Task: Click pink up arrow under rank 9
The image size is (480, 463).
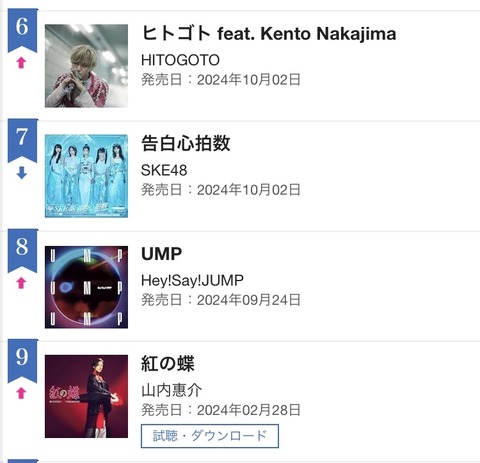Action: click(21, 393)
